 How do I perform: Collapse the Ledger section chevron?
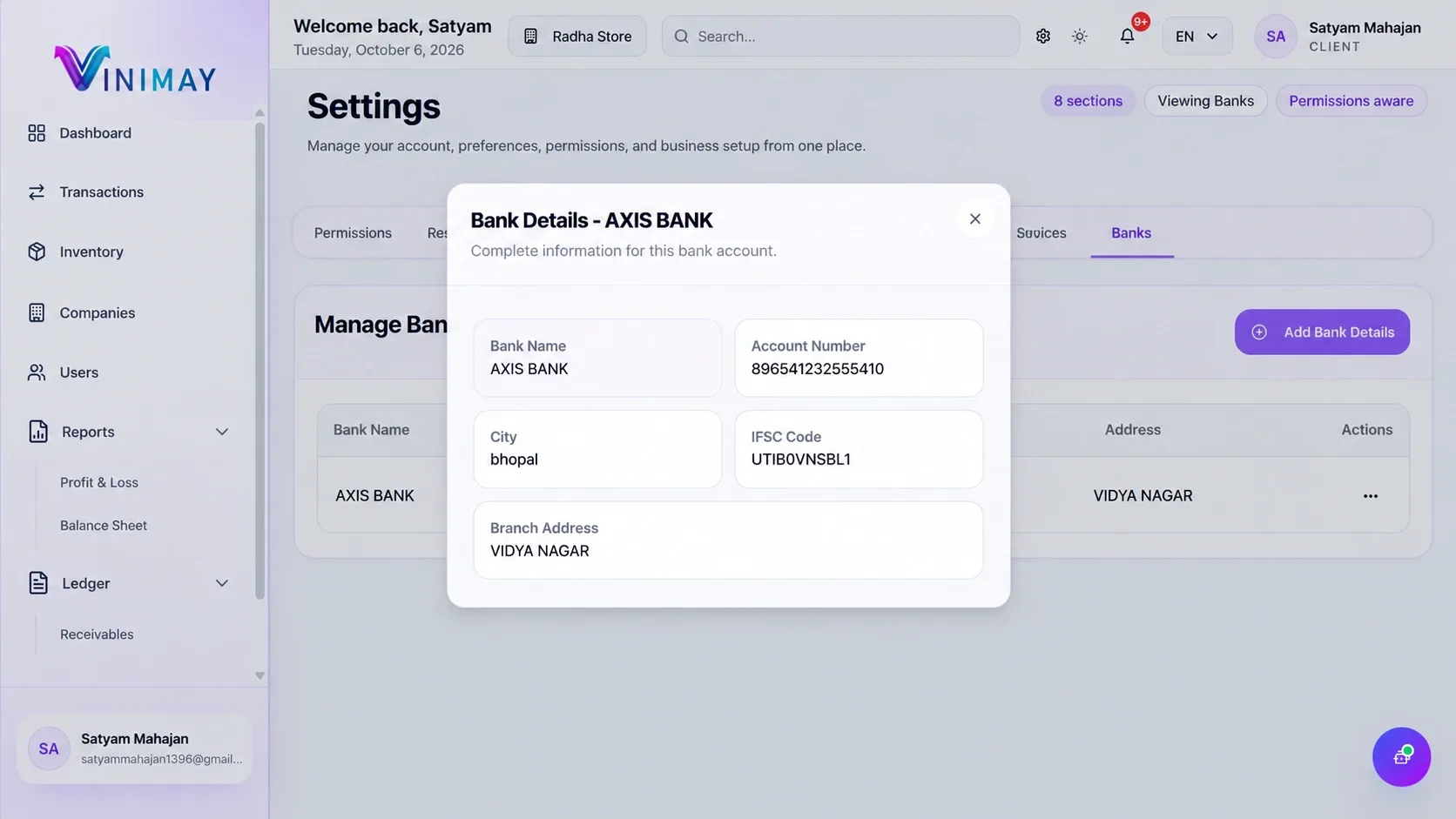click(222, 583)
